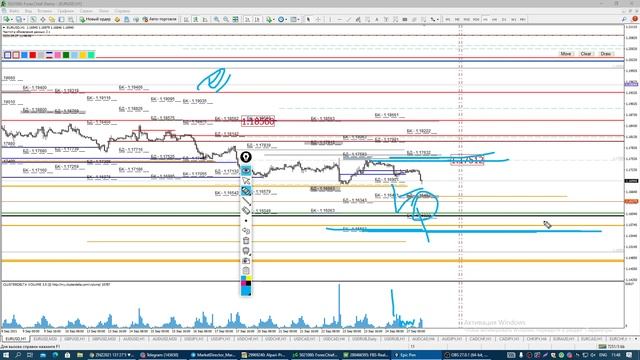640x360 pixels.
Task: Click the Clear button on chart
Action: (586, 53)
